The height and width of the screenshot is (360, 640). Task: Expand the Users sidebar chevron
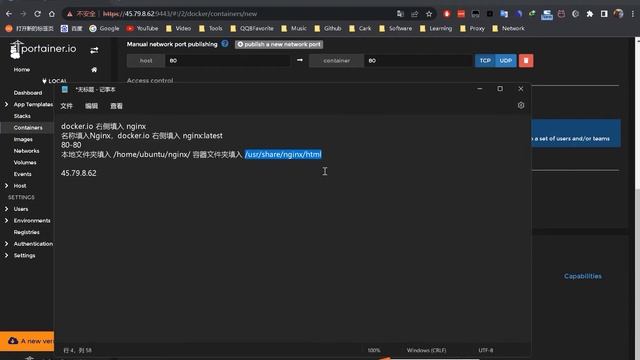click(6, 209)
